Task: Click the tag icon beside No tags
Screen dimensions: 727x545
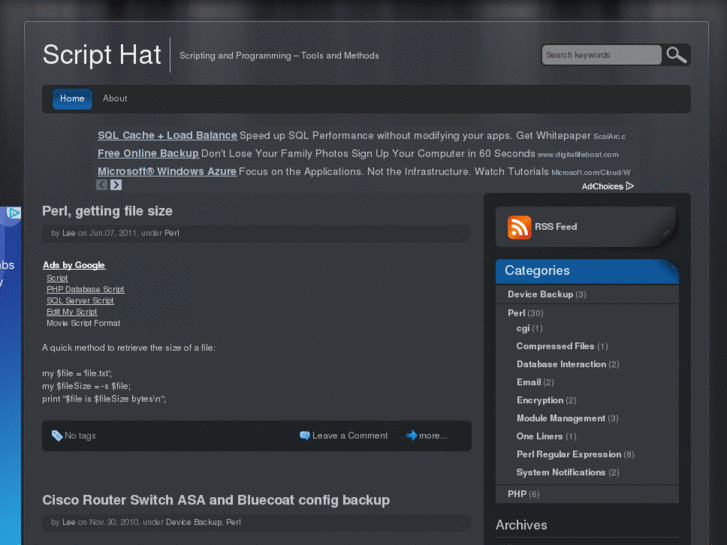Action: tap(57, 436)
